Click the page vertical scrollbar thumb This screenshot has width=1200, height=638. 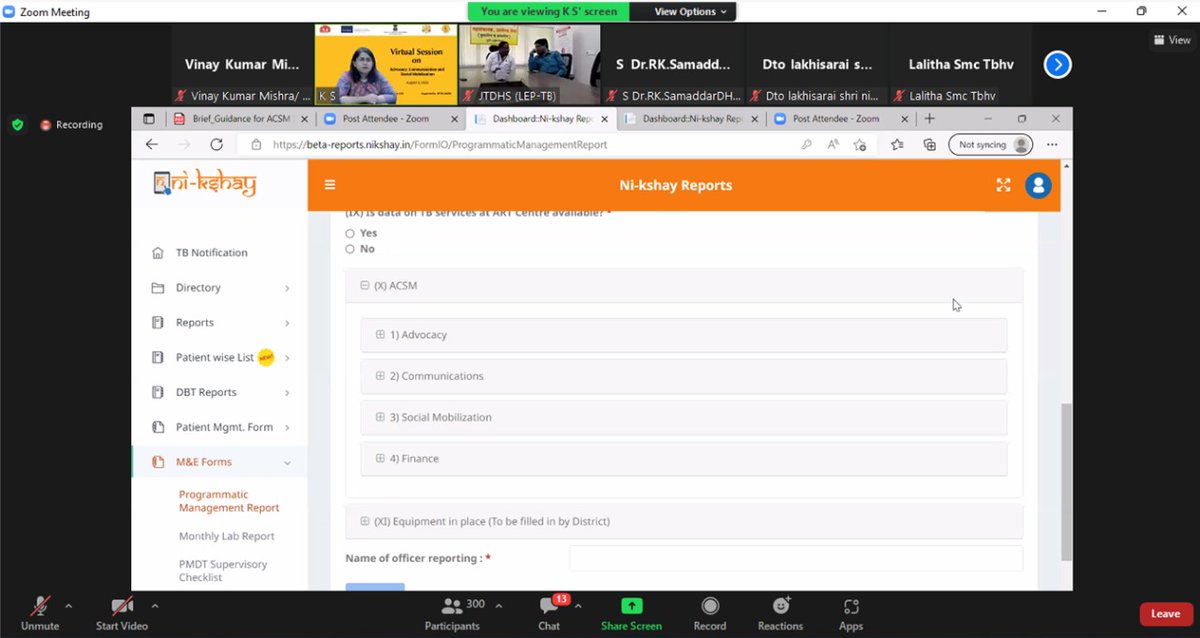click(x=1066, y=482)
